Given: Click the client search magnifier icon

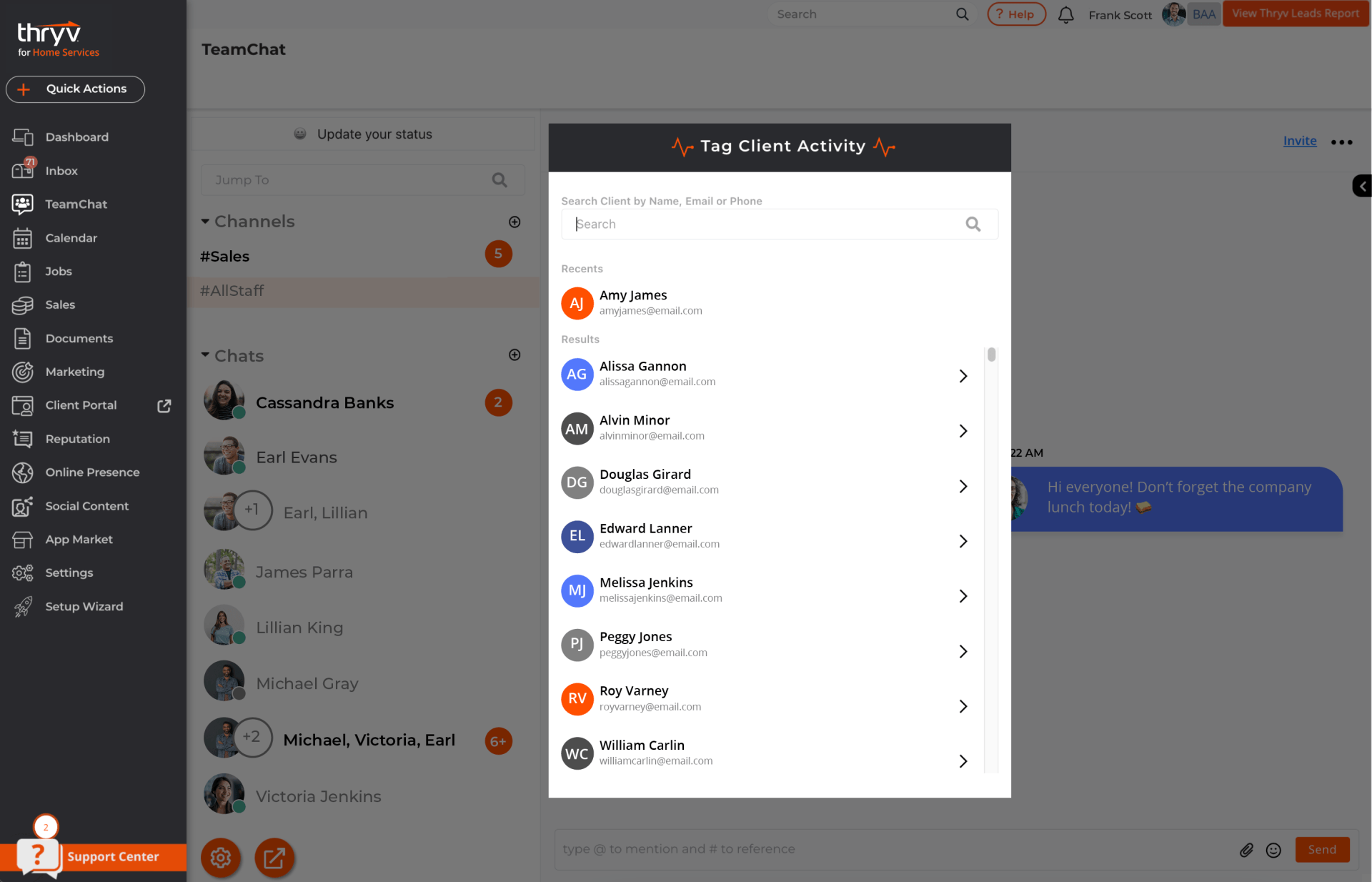Looking at the screenshot, I should (973, 224).
